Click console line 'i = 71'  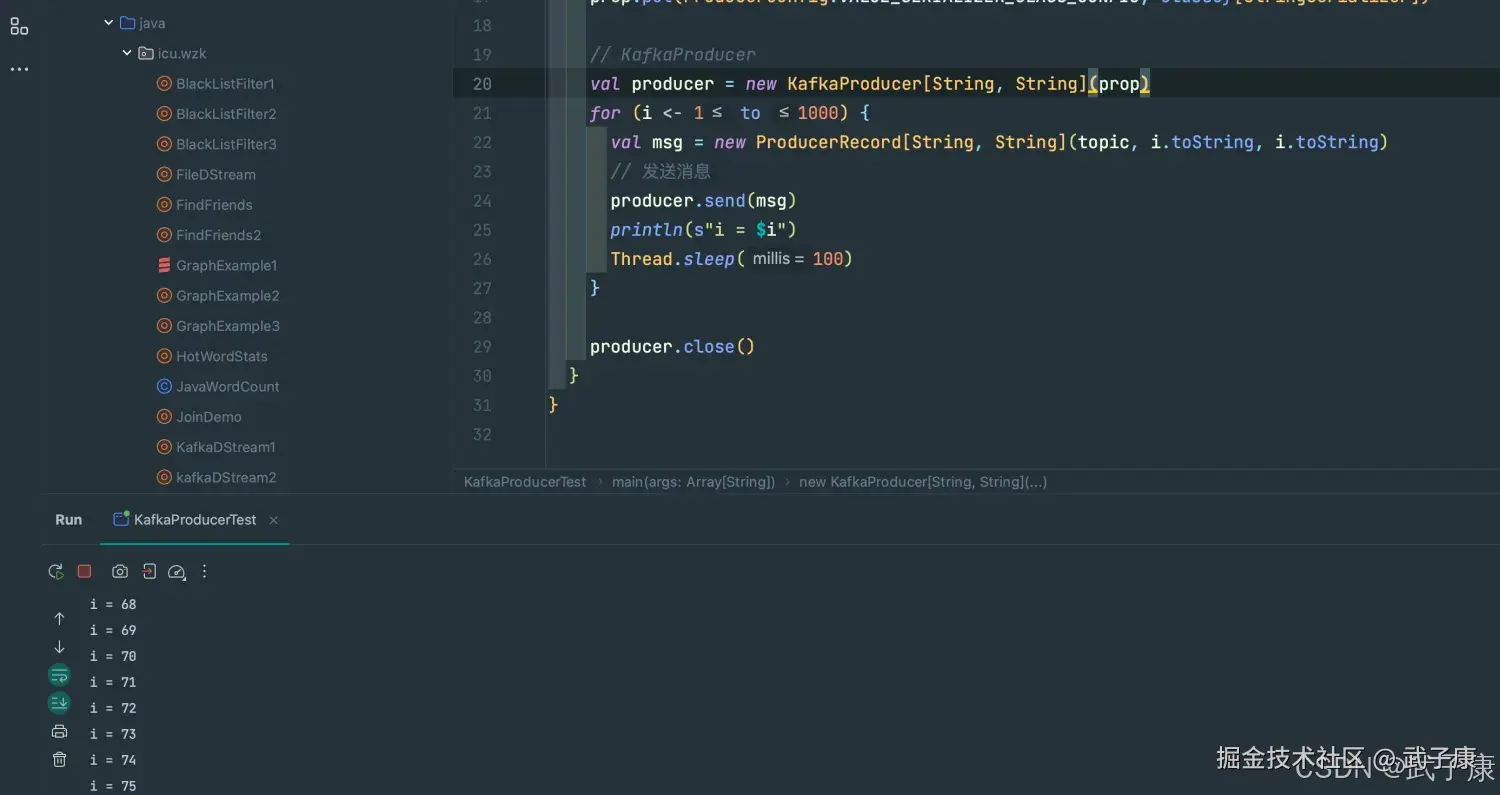(x=113, y=682)
